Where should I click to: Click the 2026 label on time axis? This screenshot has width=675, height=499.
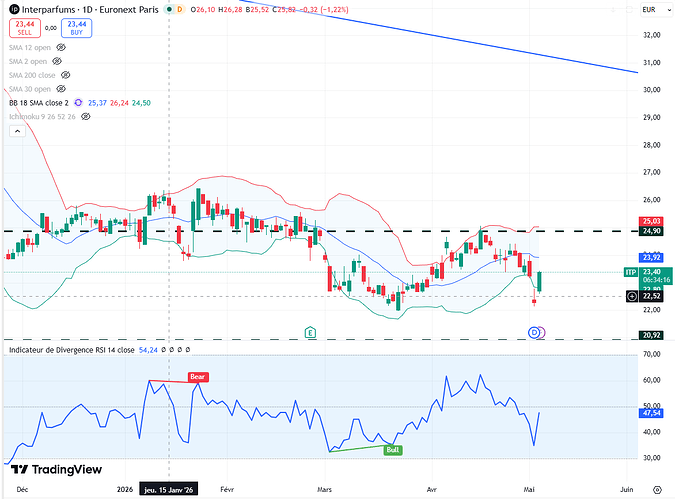click(x=125, y=490)
